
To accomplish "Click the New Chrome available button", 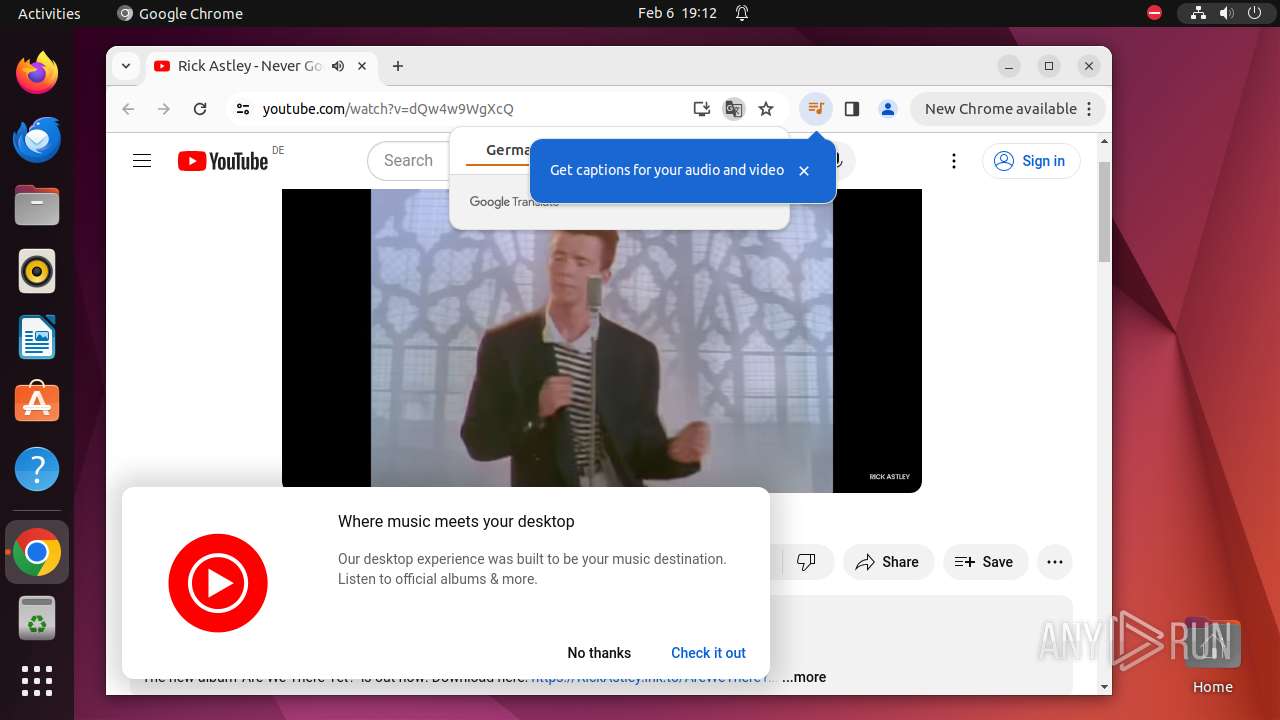I will pyautogui.click(x=1008, y=109).
